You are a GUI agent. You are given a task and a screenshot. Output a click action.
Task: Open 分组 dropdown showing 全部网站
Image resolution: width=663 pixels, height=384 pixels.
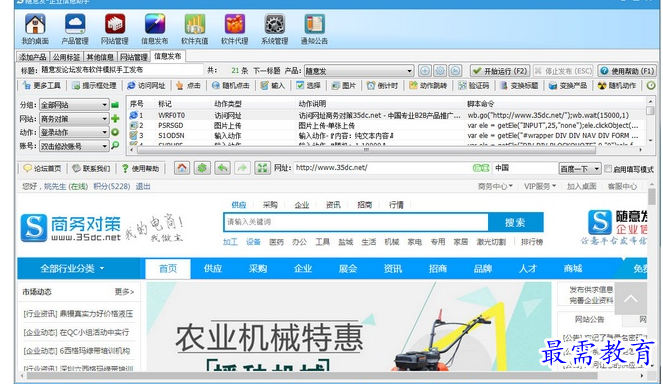coord(74,104)
